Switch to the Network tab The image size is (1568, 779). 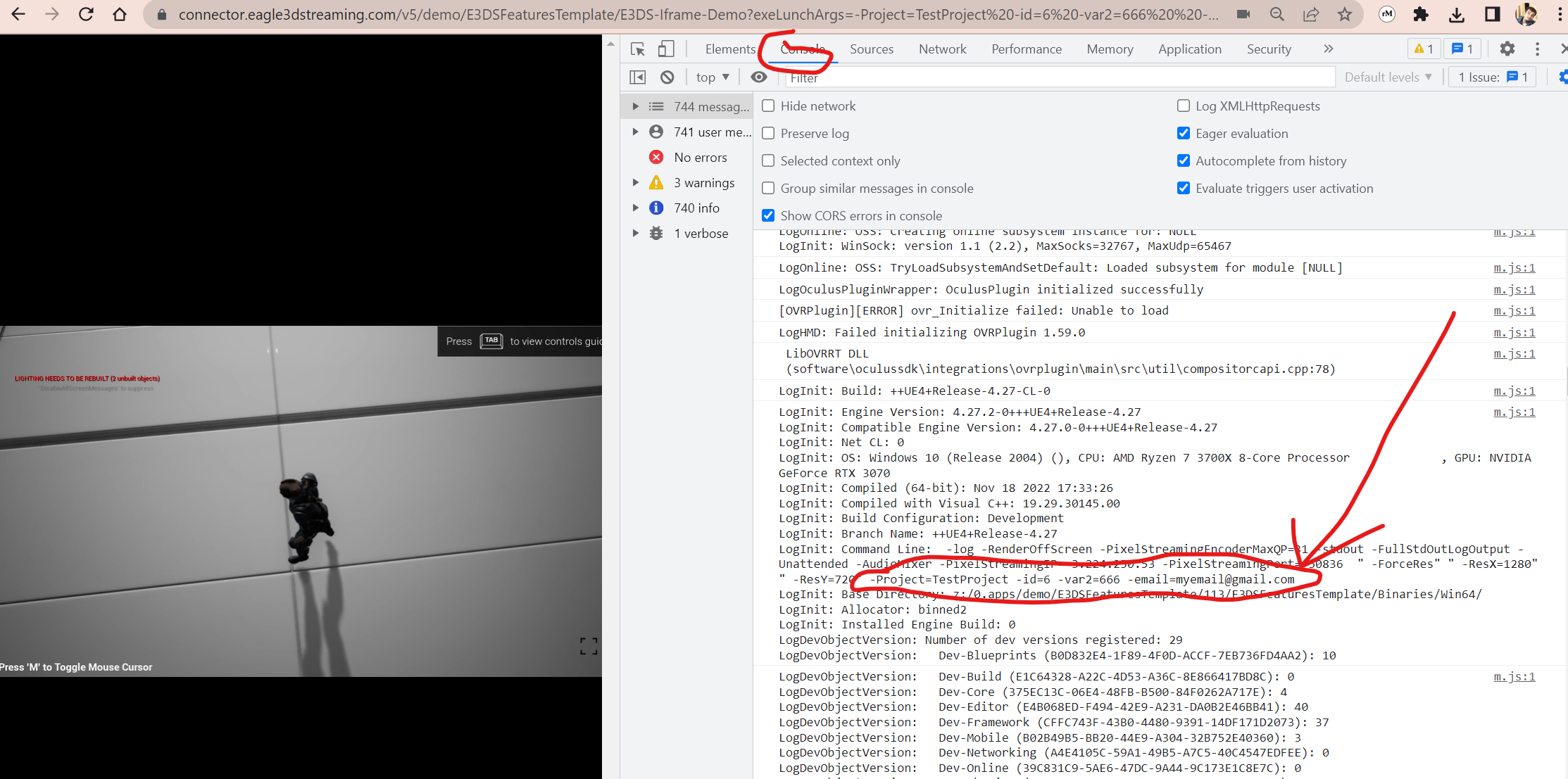tap(942, 49)
